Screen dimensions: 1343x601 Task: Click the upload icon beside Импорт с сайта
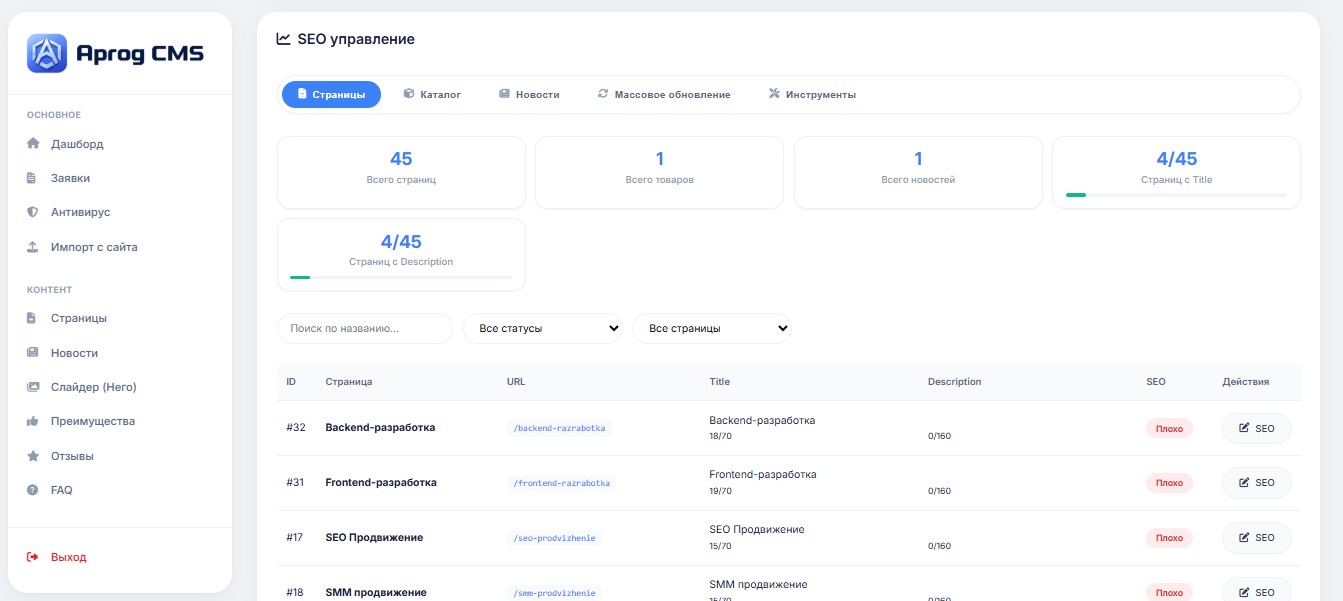tap(33, 247)
